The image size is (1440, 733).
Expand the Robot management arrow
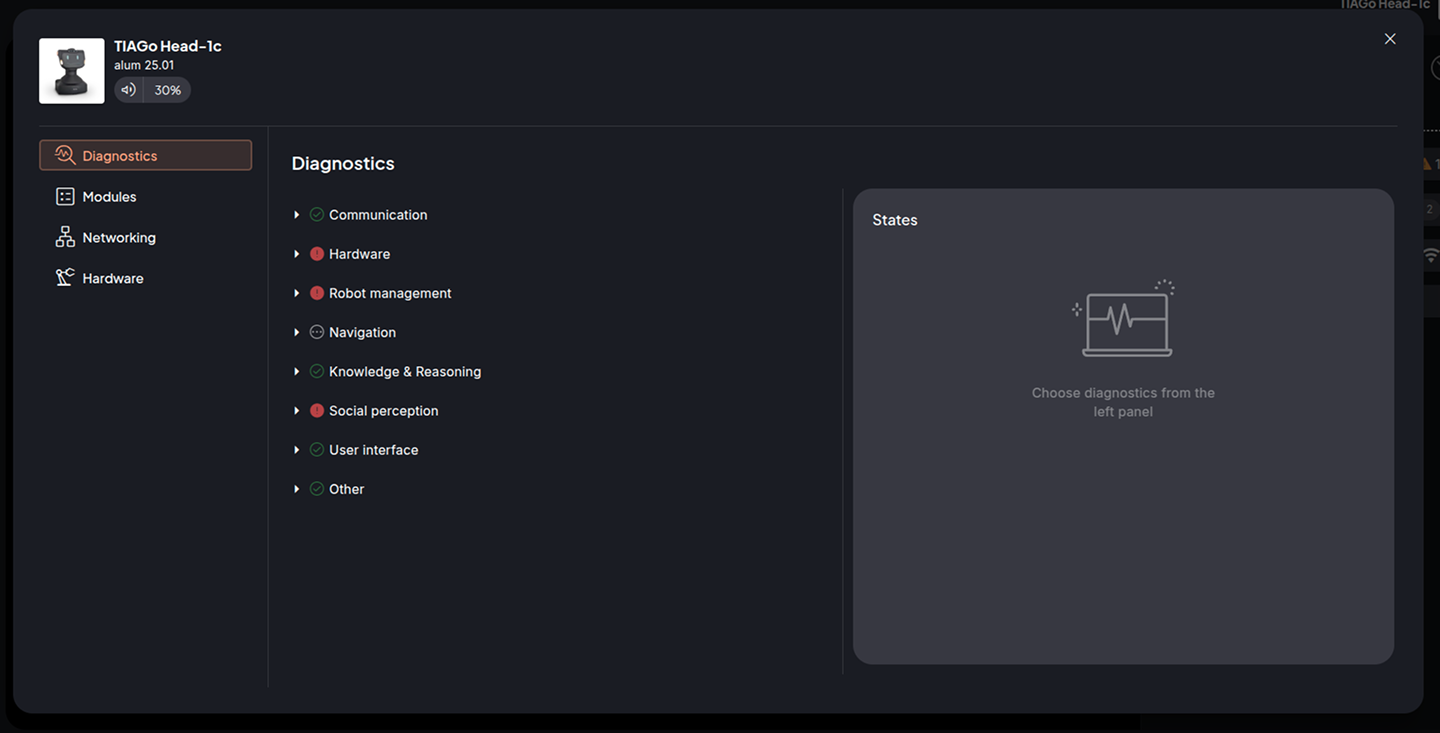click(x=297, y=293)
